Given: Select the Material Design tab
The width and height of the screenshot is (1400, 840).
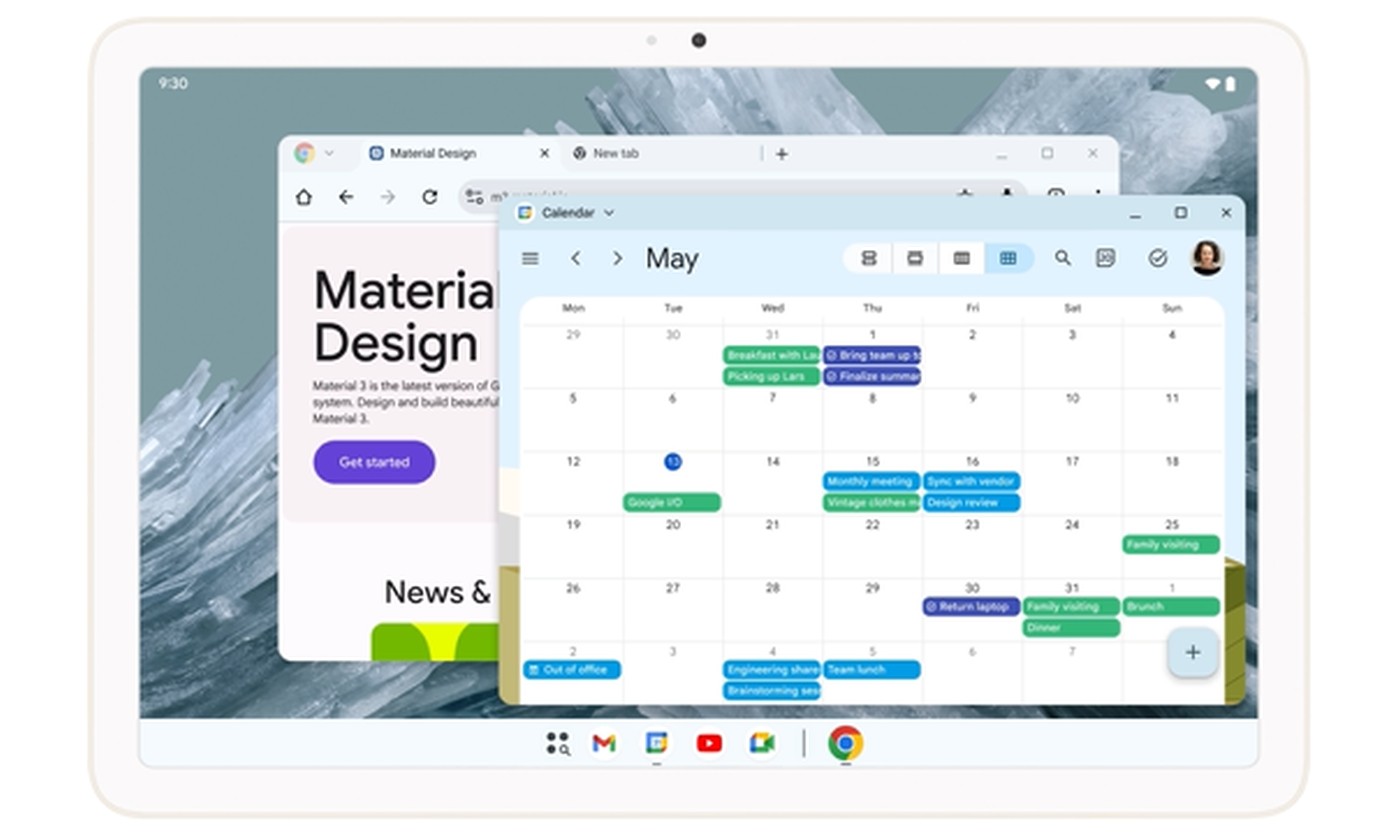Looking at the screenshot, I should point(433,154).
